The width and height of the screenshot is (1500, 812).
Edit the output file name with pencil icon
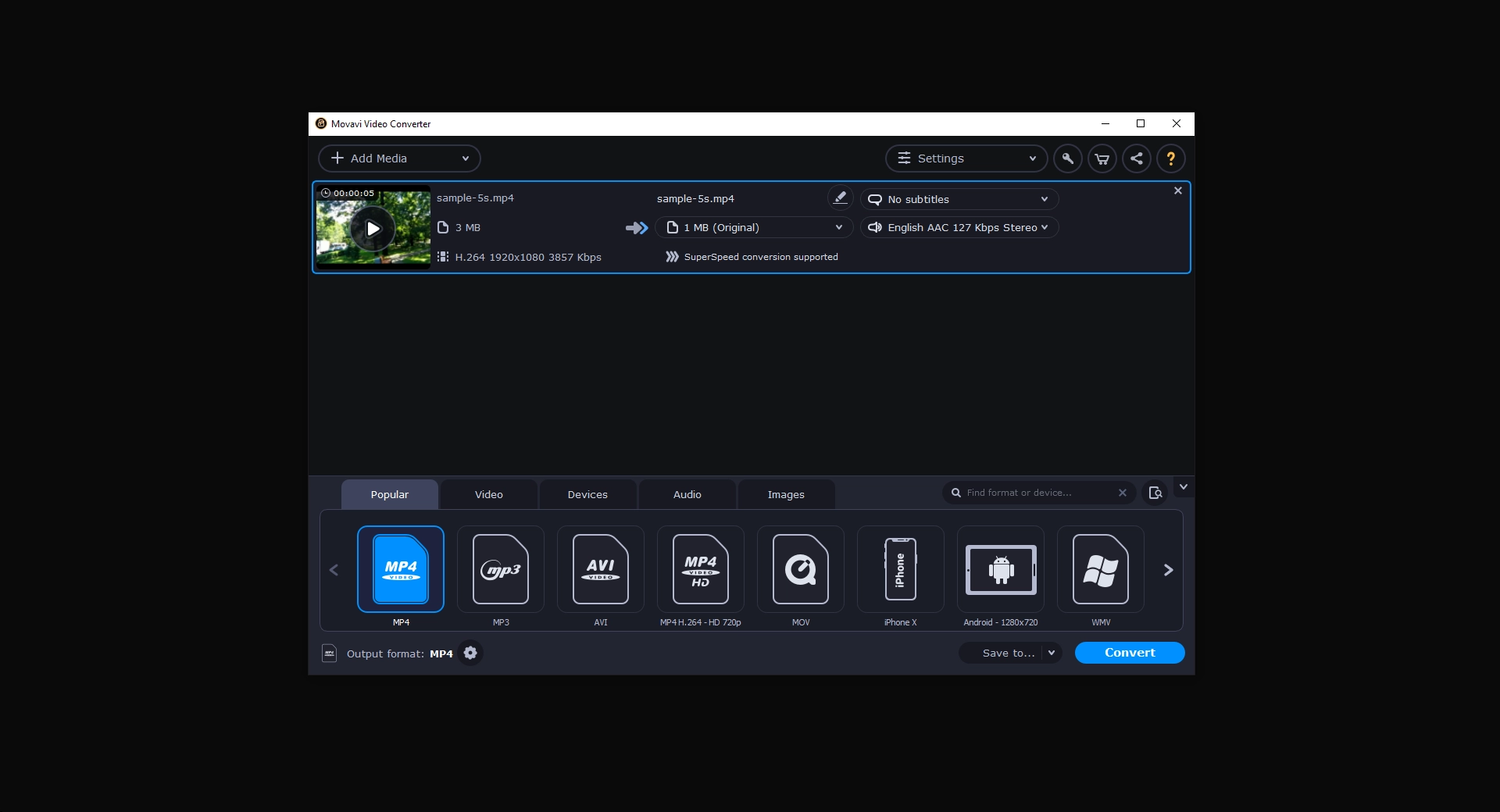[839, 198]
